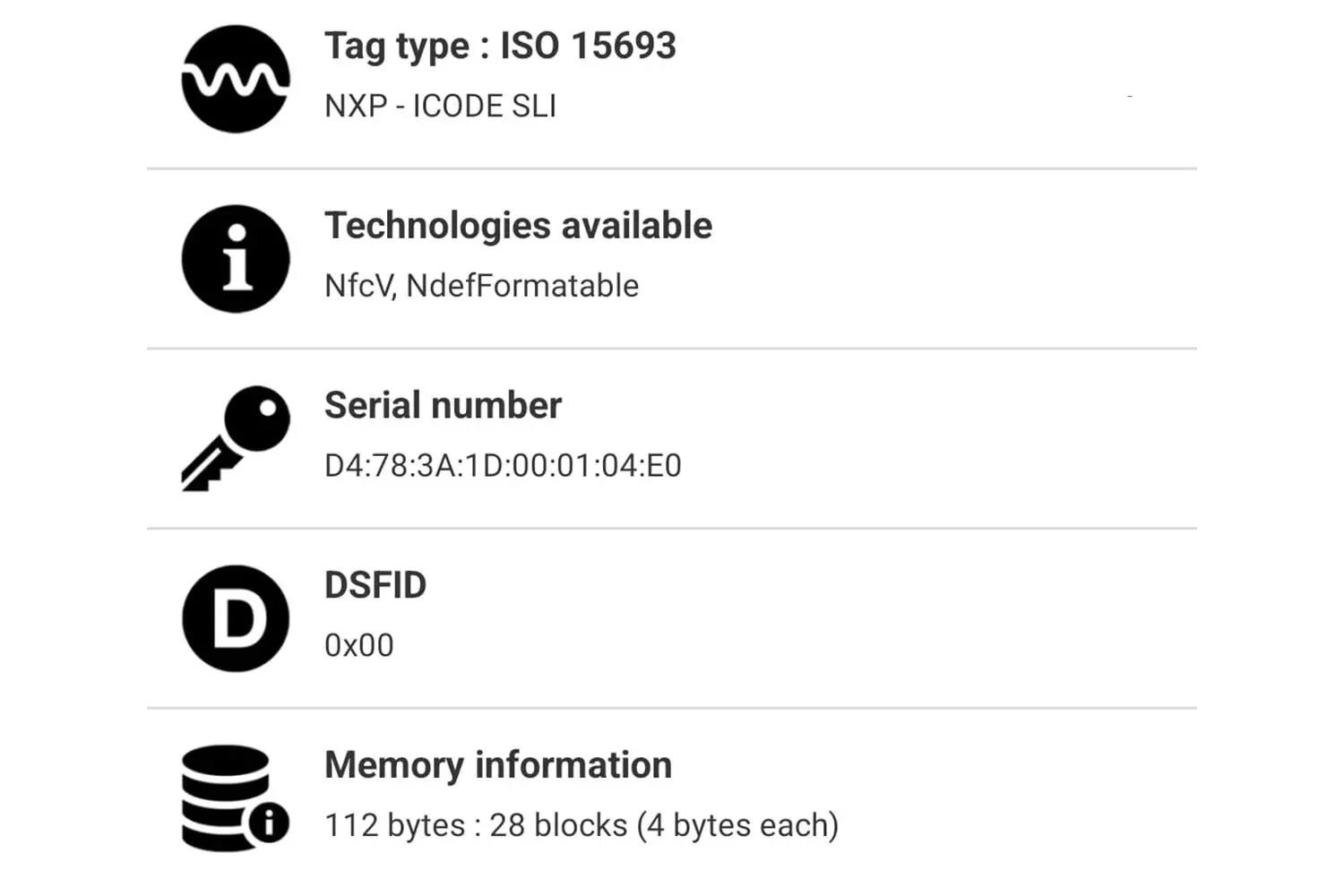1344x896 pixels.
Task: Click the Technologies available info icon
Action: [235, 258]
